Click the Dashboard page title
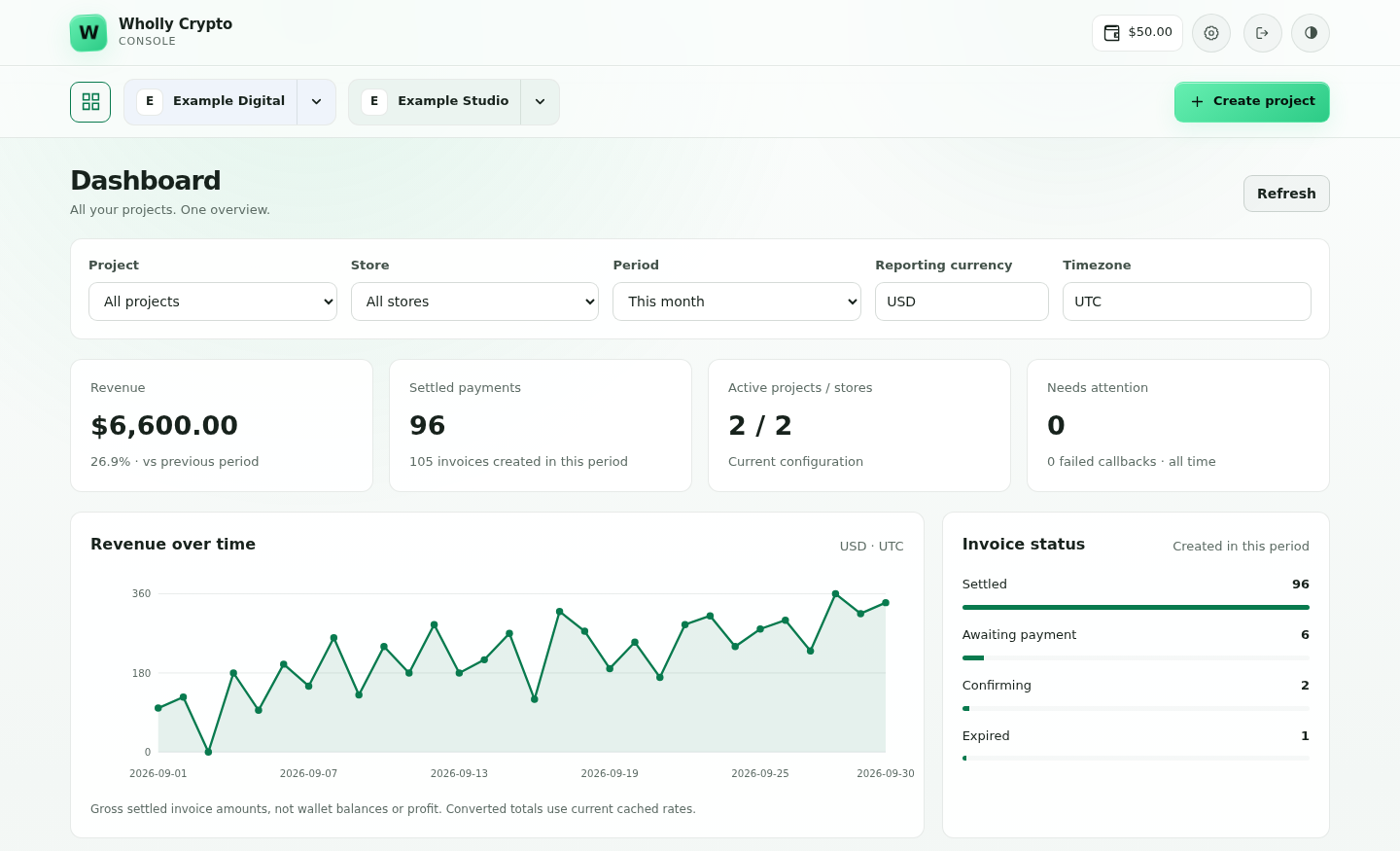 pos(146,181)
